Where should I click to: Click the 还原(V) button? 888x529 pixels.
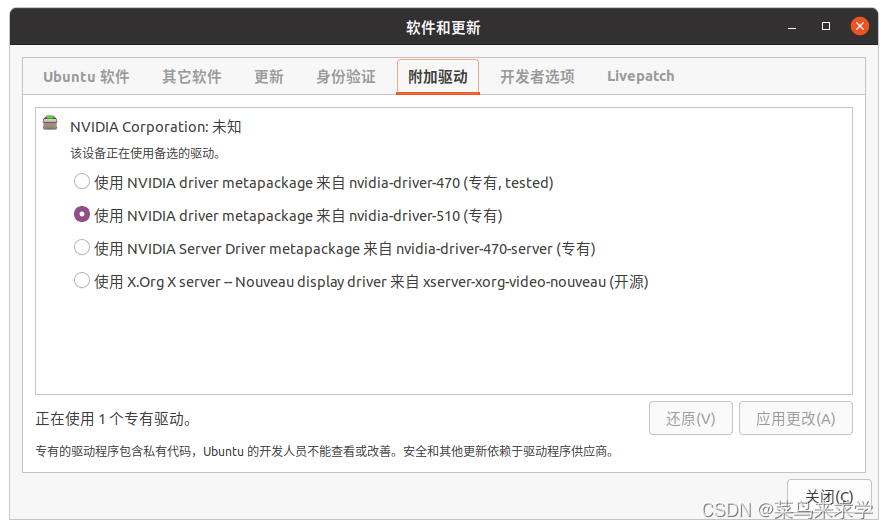(x=690, y=419)
